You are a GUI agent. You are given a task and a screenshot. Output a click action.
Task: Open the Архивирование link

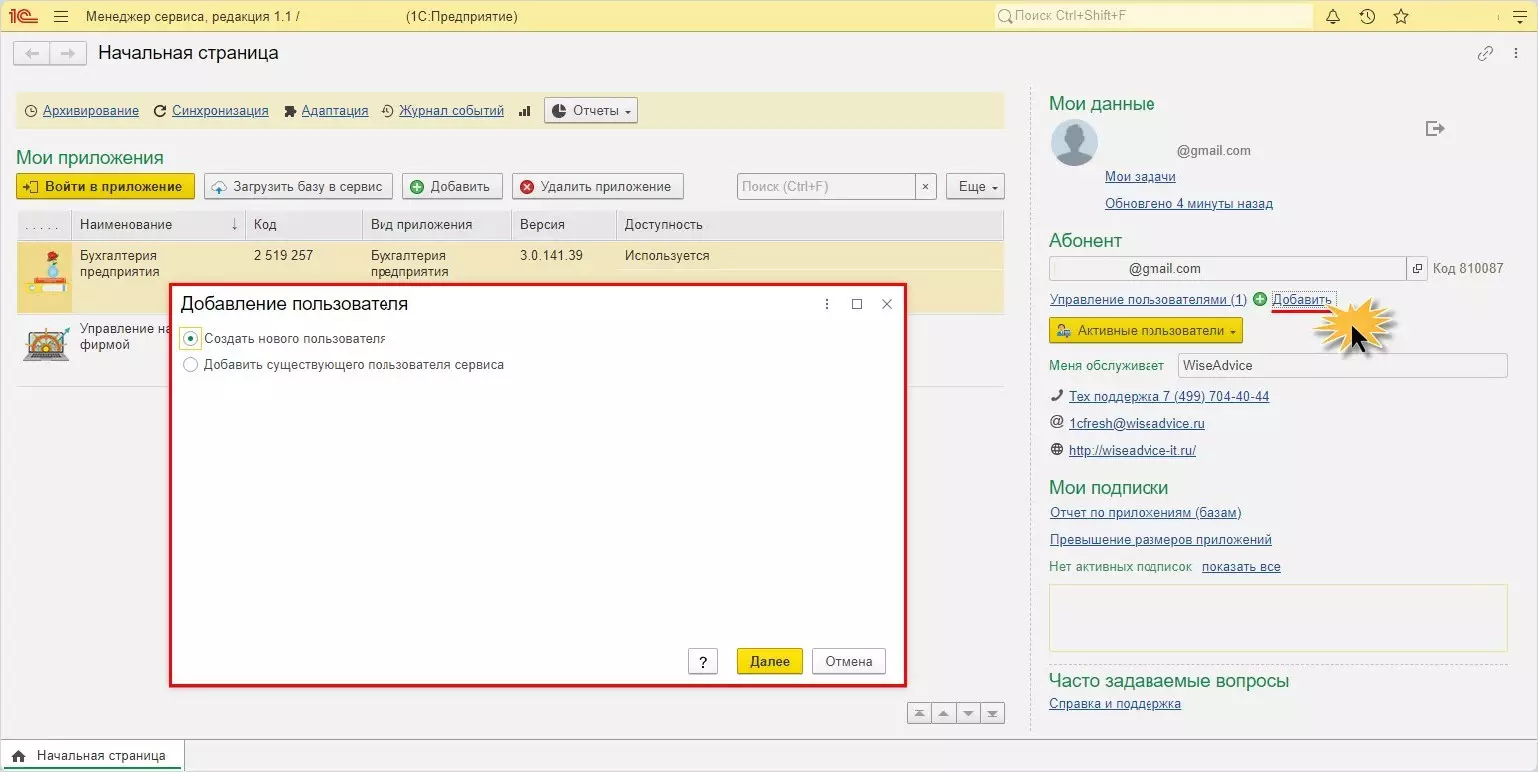pos(91,111)
